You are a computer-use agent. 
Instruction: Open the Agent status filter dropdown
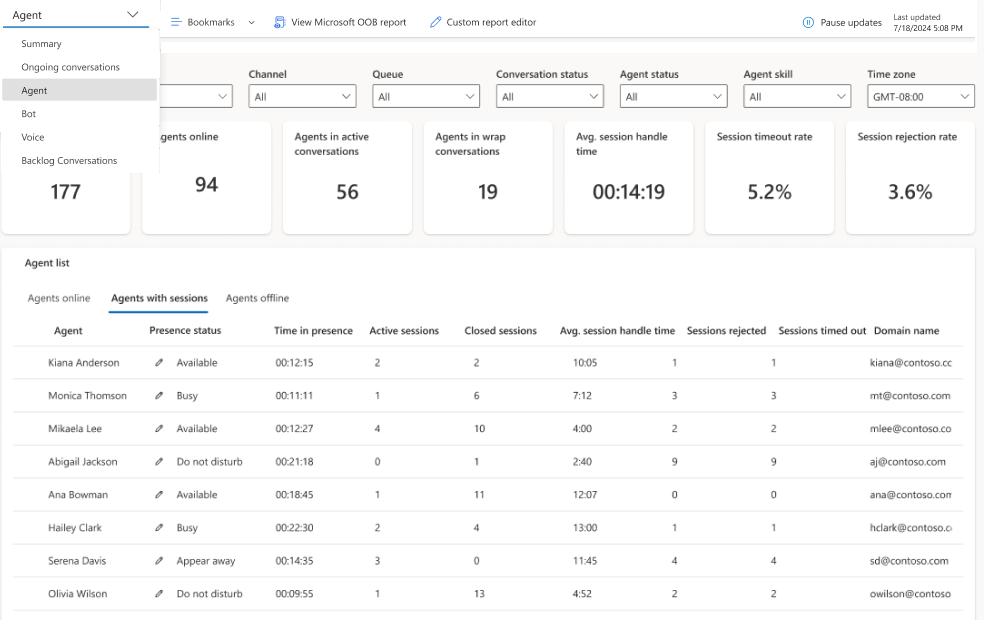point(673,97)
